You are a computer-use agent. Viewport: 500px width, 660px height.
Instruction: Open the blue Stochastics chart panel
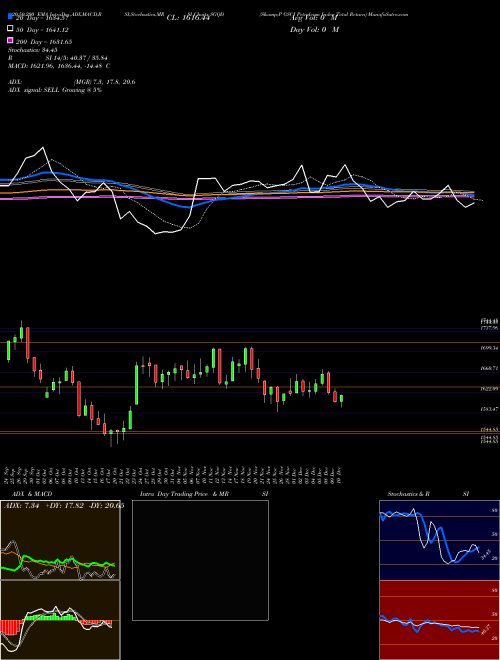pyautogui.click(x=440, y=540)
